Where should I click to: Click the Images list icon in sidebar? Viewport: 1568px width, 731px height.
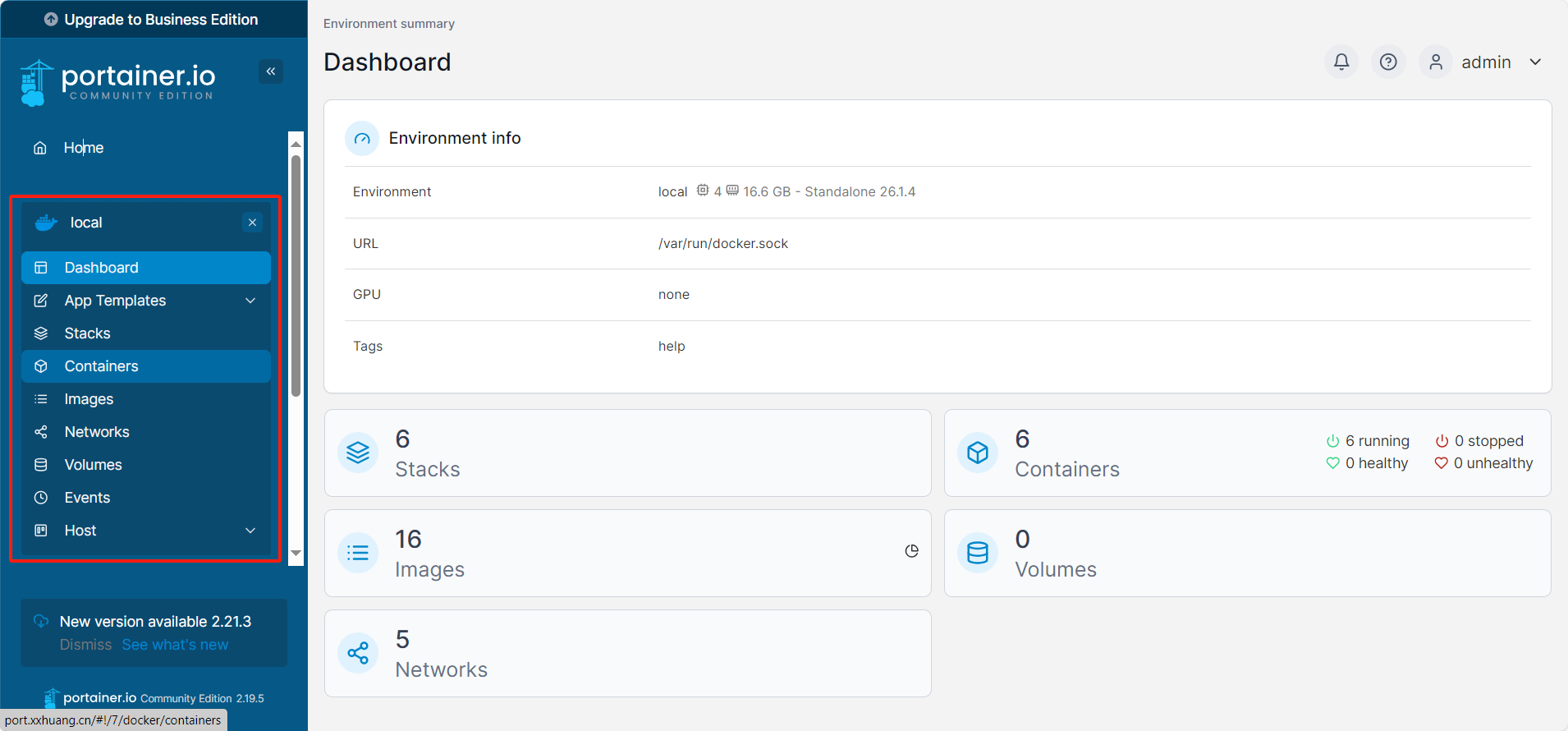[40, 399]
